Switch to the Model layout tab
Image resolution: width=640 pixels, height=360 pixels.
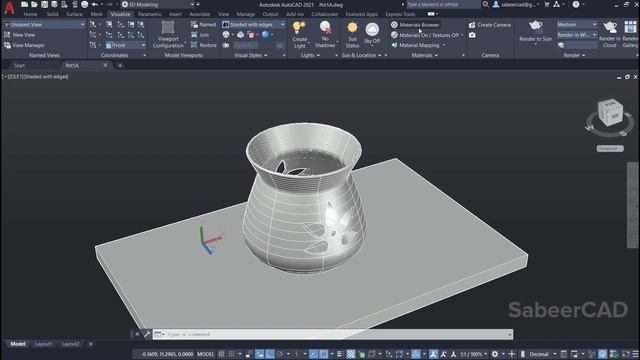[18, 344]
